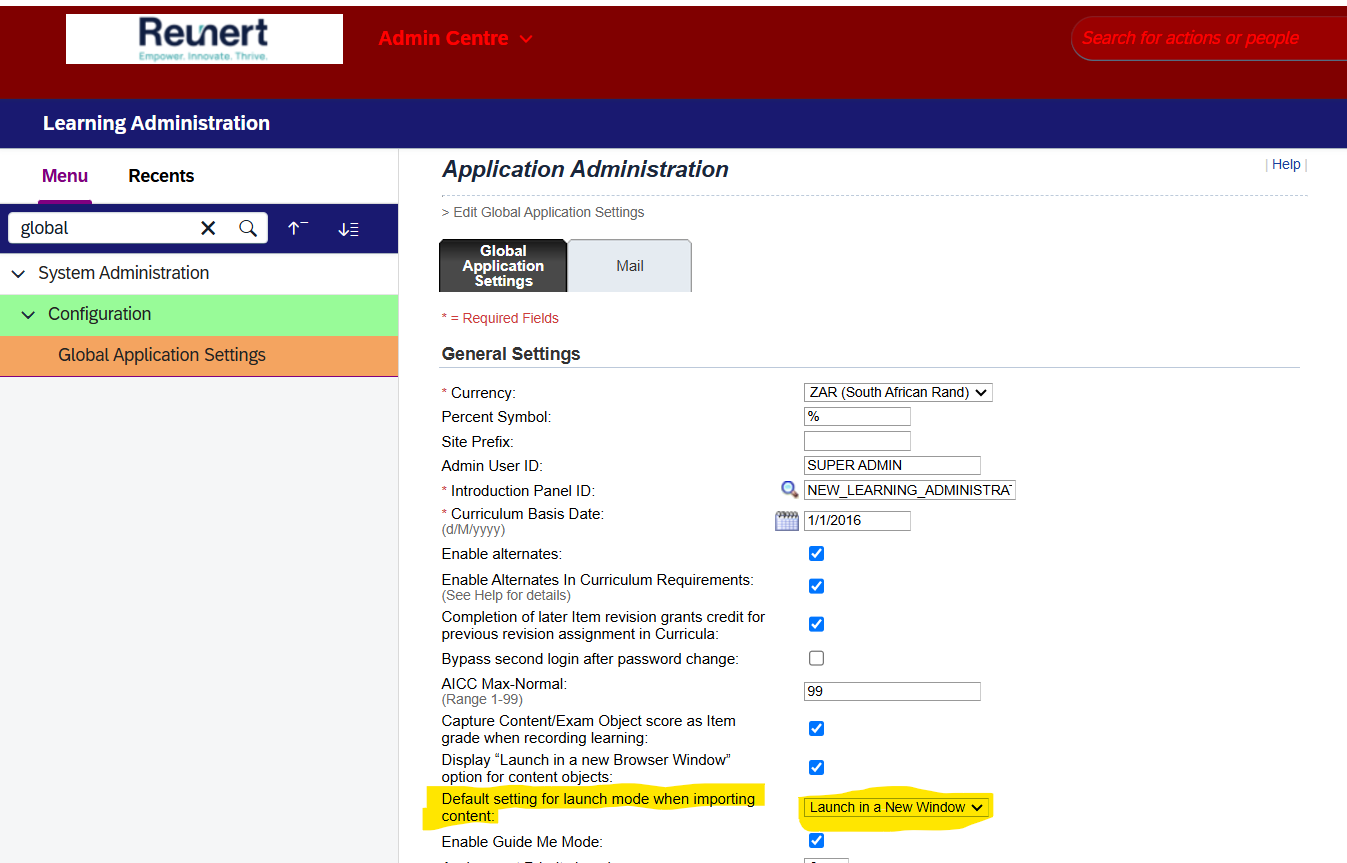Click the magnifier icon in menu search
Screen dimensions: 1347x863
(248, 228)
